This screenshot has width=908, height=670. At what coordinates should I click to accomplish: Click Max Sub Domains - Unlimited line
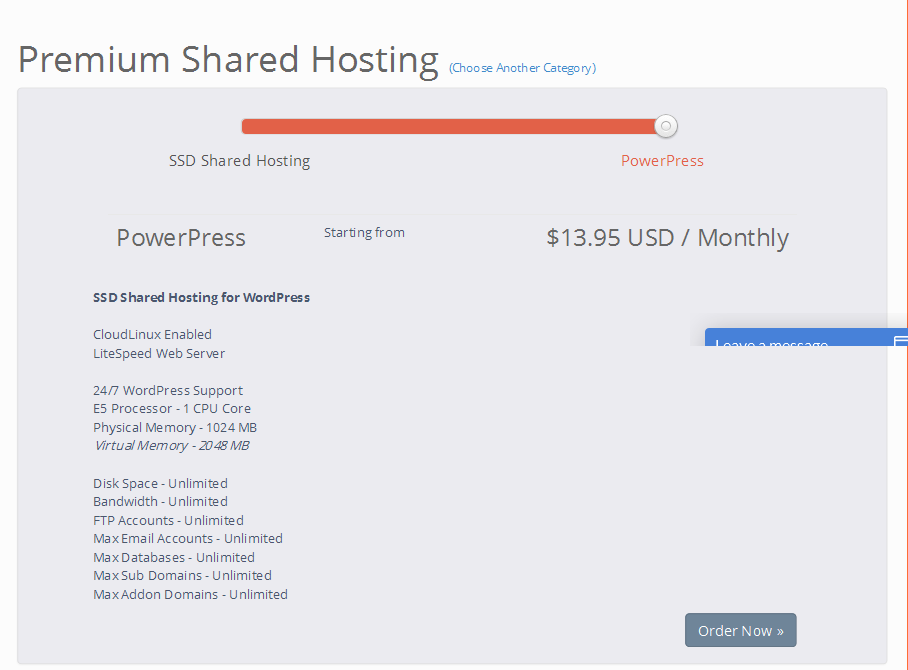[x=182, y=576]
